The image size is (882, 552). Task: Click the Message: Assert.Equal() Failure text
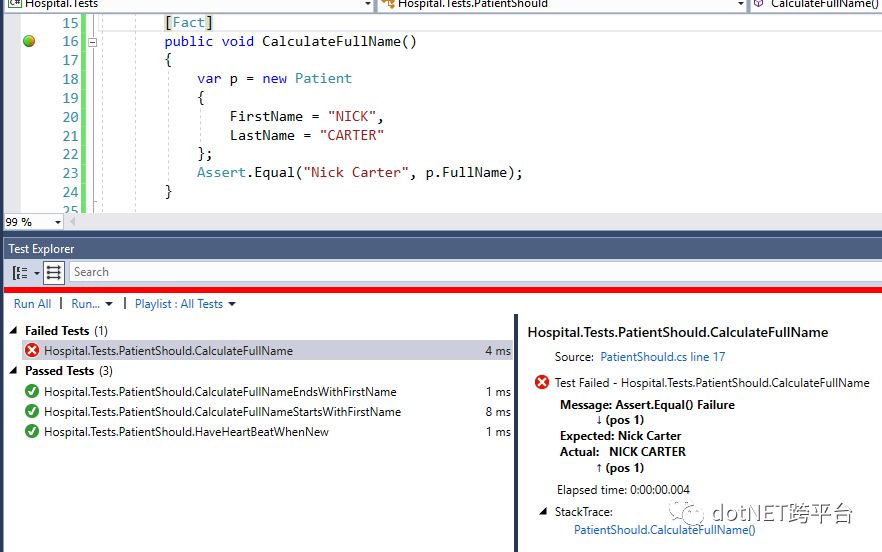coord(647,405)
